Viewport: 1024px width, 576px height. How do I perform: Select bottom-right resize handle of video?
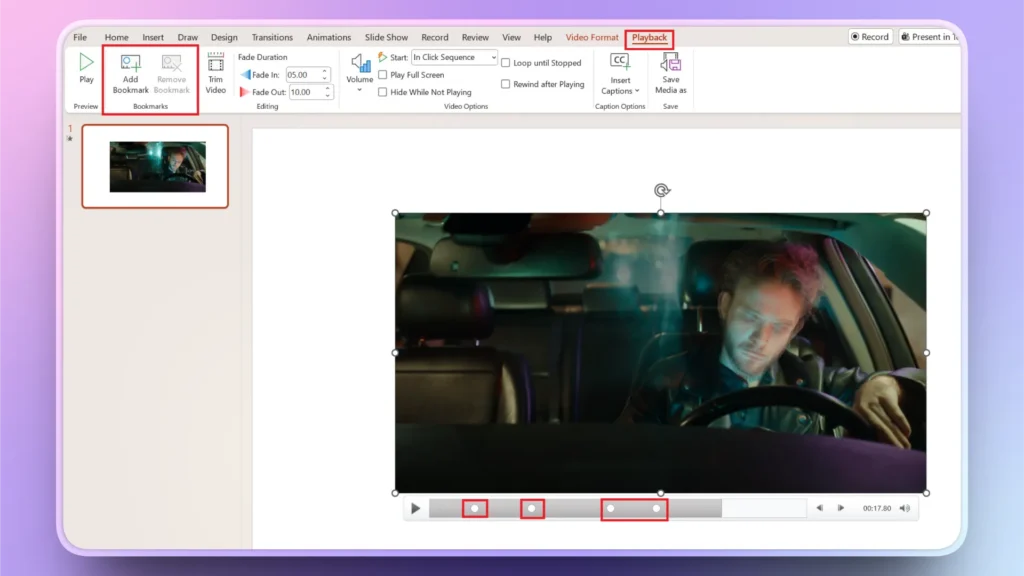coord(926,493)
